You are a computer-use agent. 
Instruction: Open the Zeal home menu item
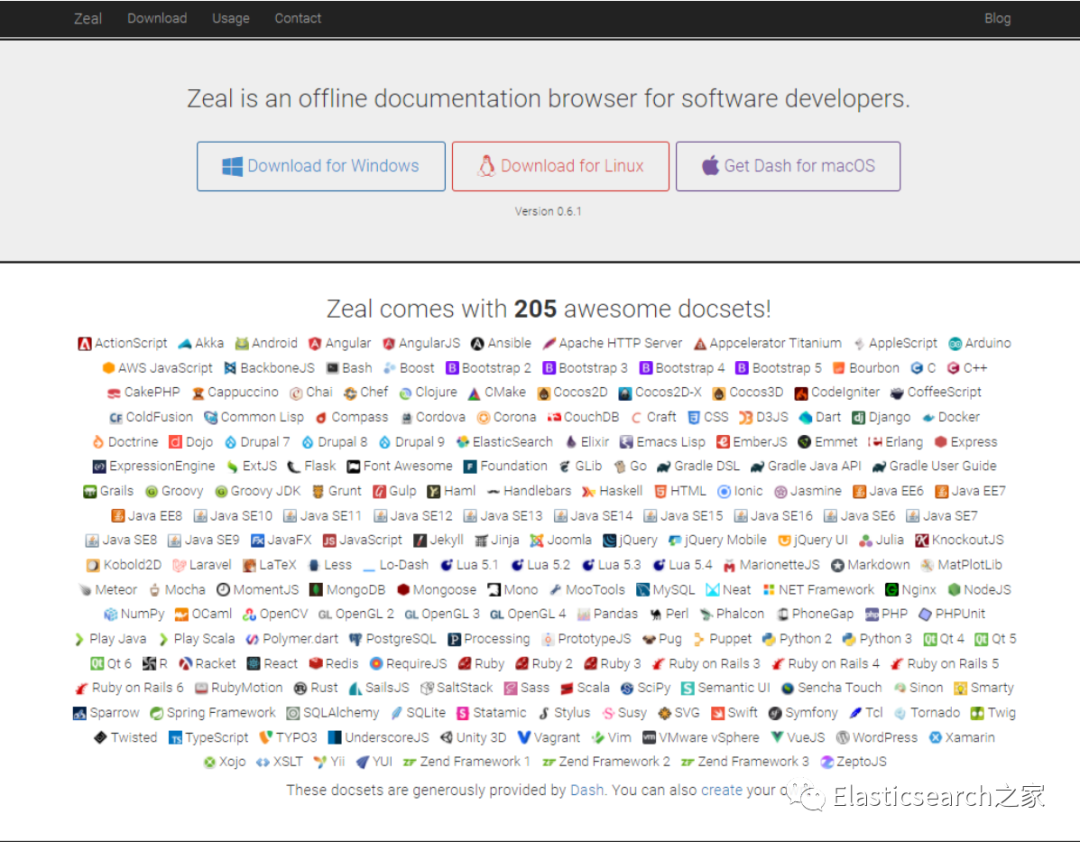(87, 19)
